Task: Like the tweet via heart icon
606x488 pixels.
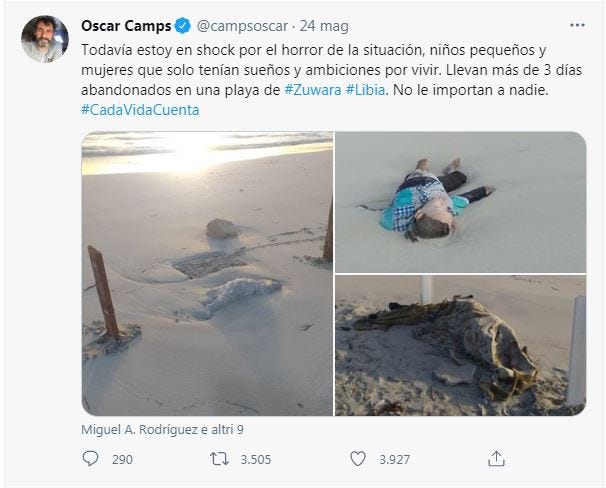Action: point(357,459)
